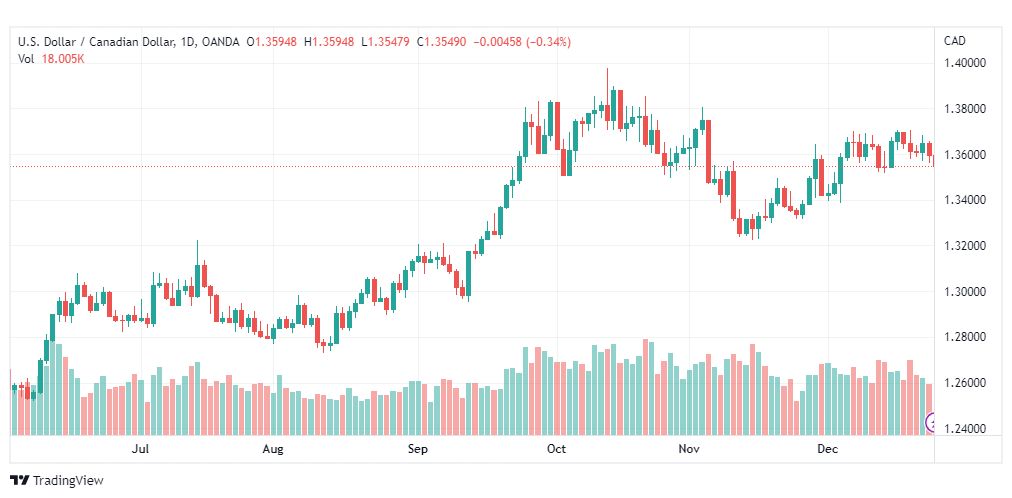Select the Sep marker on time axis
The width and height of the screenshot is (1012, 498).
tap(418, 449)
